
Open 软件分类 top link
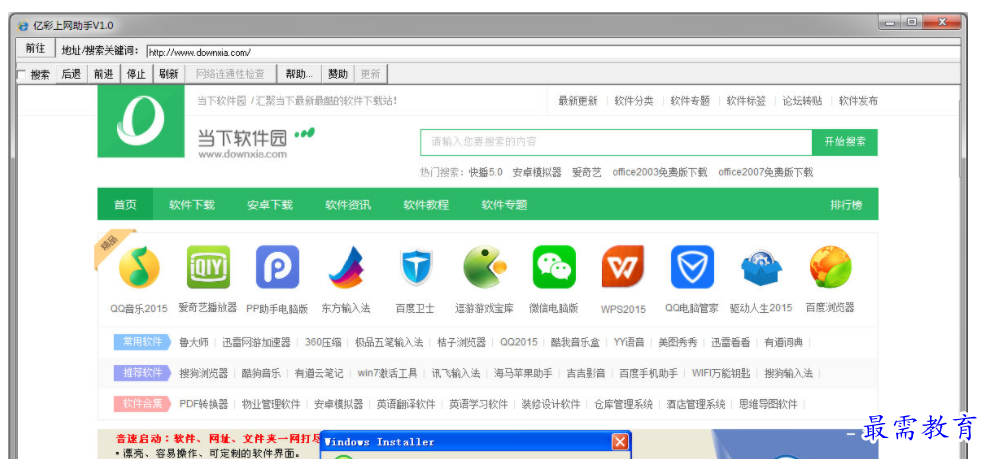pyautogui.click(x=634, y=100)
